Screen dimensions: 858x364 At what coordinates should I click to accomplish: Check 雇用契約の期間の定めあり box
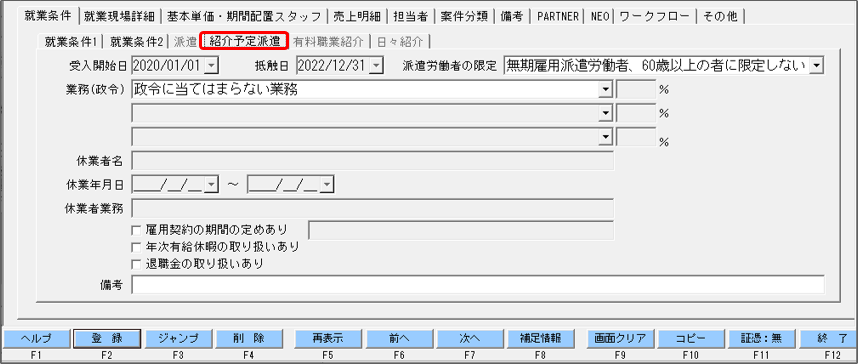coord(137,229)
